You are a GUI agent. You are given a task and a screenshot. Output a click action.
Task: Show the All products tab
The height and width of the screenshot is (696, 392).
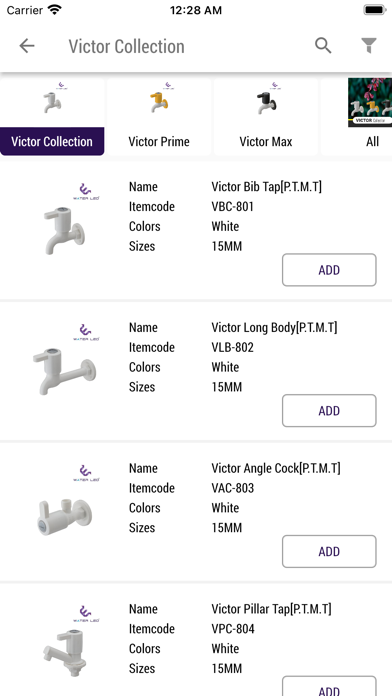[x=372, y=142]
